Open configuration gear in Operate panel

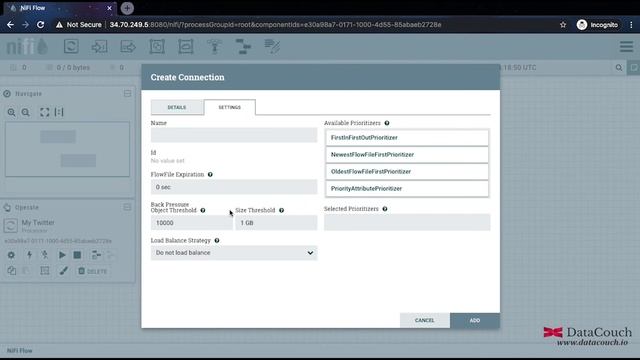coord(11,255)
